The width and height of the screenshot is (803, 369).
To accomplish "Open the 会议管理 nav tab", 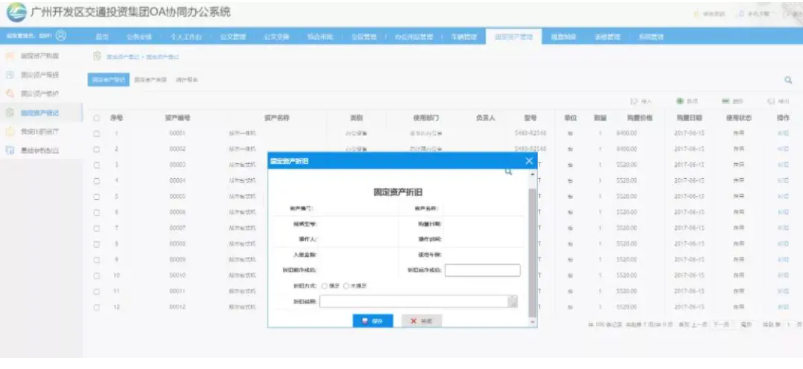I will (x=364, y=37).
